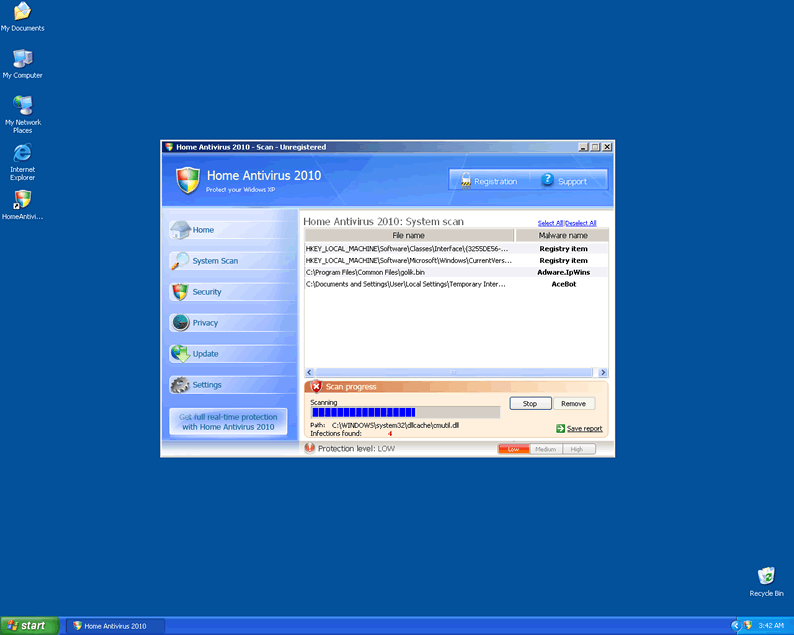The height and width of the screenshot is (635, 794).
Task: Open Settings via the gear icon
Action: pos(180,385)
